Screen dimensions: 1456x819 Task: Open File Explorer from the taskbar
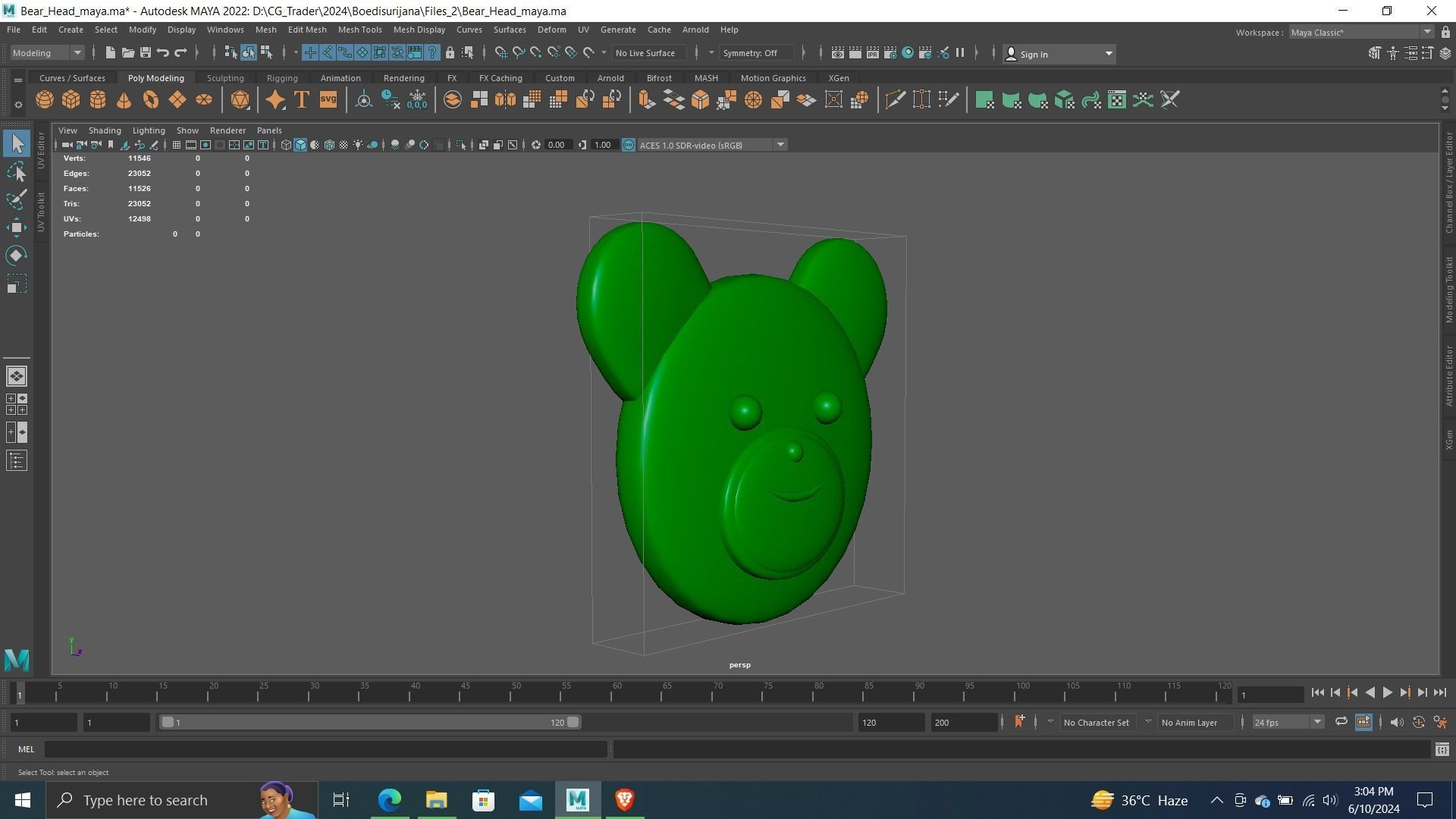[x=436, y=800]
